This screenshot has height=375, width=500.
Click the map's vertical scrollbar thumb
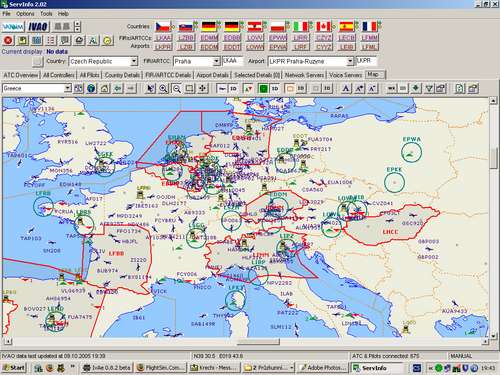pyautogui.click(x=493, y=159)
